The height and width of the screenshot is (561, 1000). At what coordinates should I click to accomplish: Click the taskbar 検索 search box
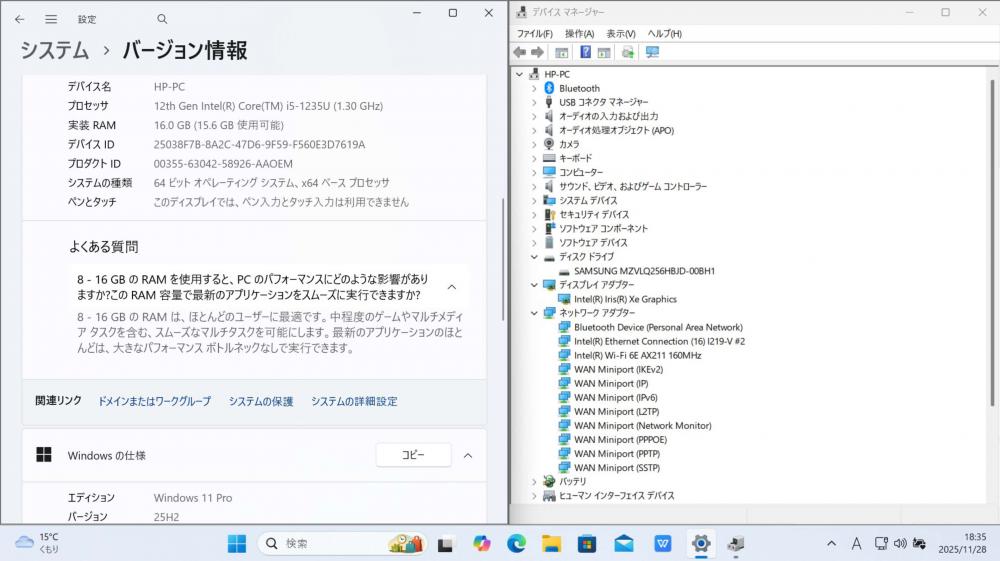342,544
